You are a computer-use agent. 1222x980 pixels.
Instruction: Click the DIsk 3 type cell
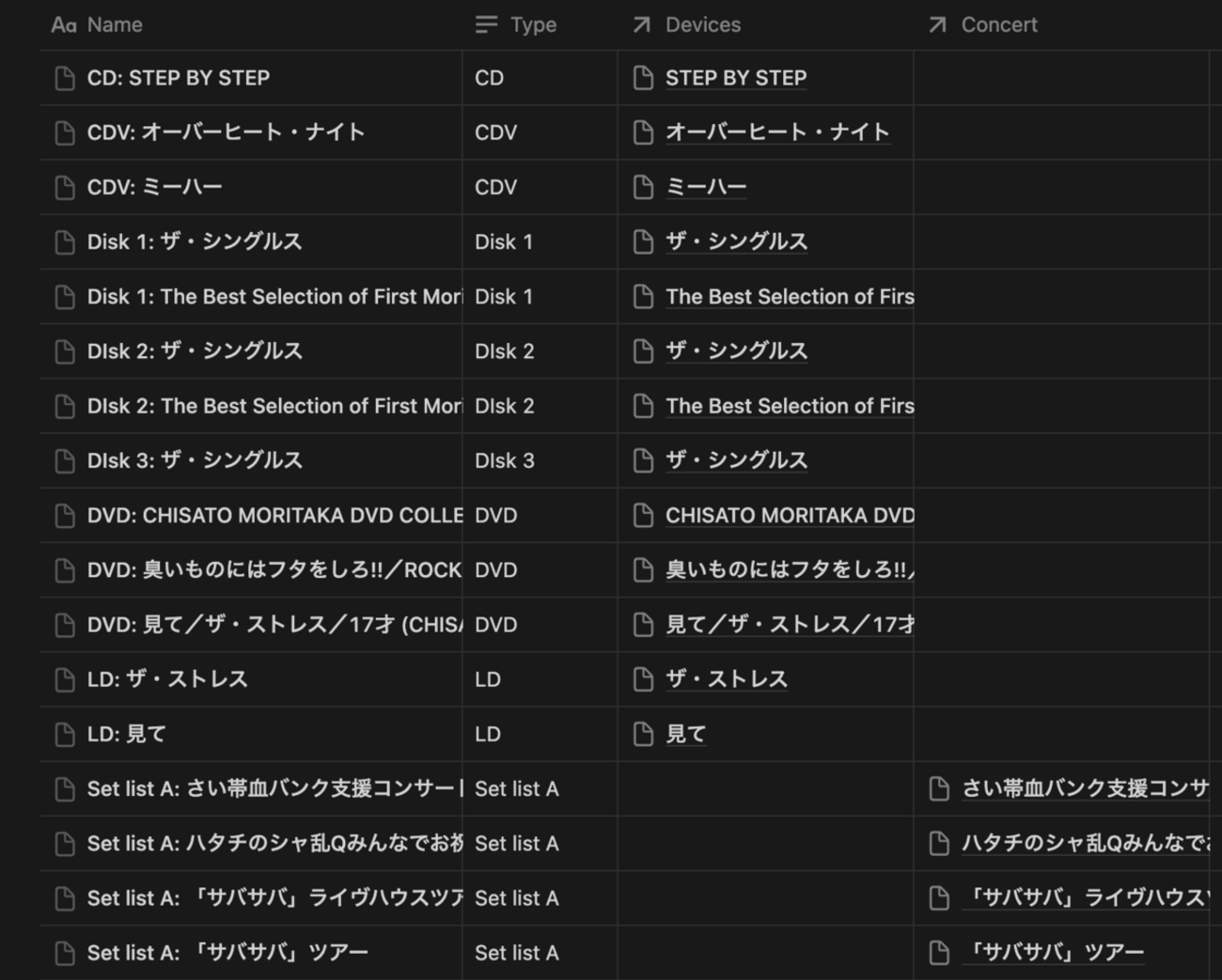540,460
